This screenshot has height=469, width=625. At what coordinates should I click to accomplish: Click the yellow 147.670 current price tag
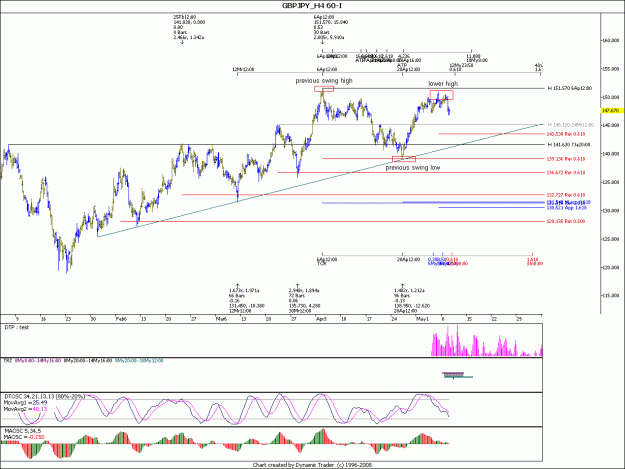[x=612, y=110]
